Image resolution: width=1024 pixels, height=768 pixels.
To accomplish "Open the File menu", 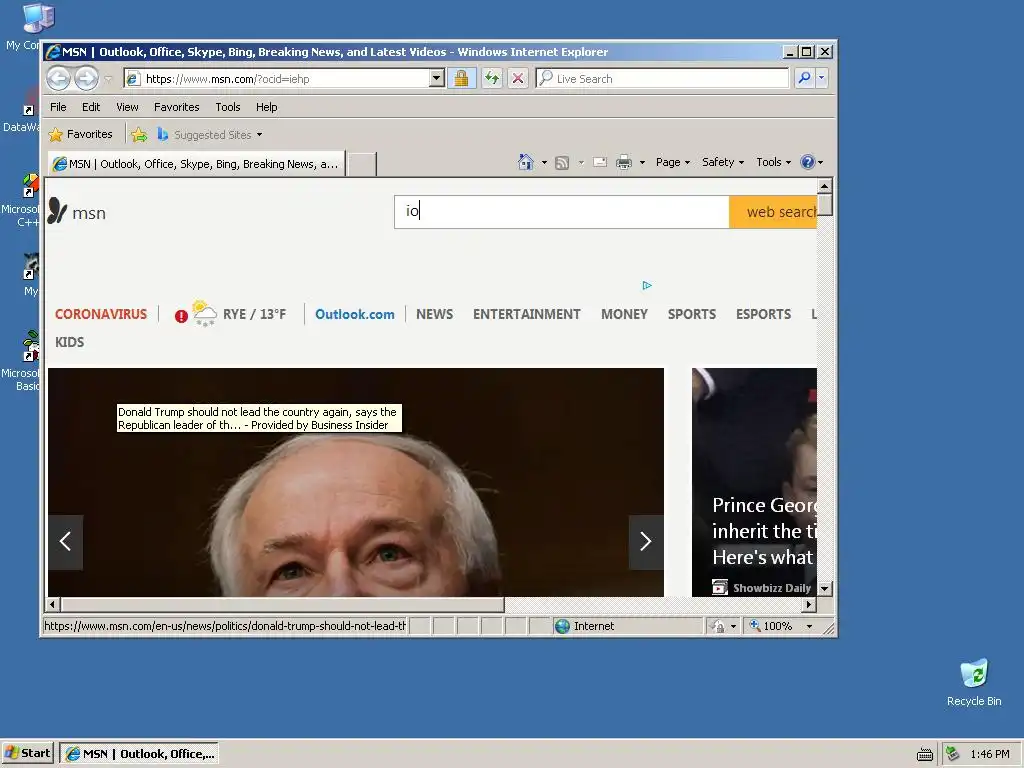I will (58, 107).
